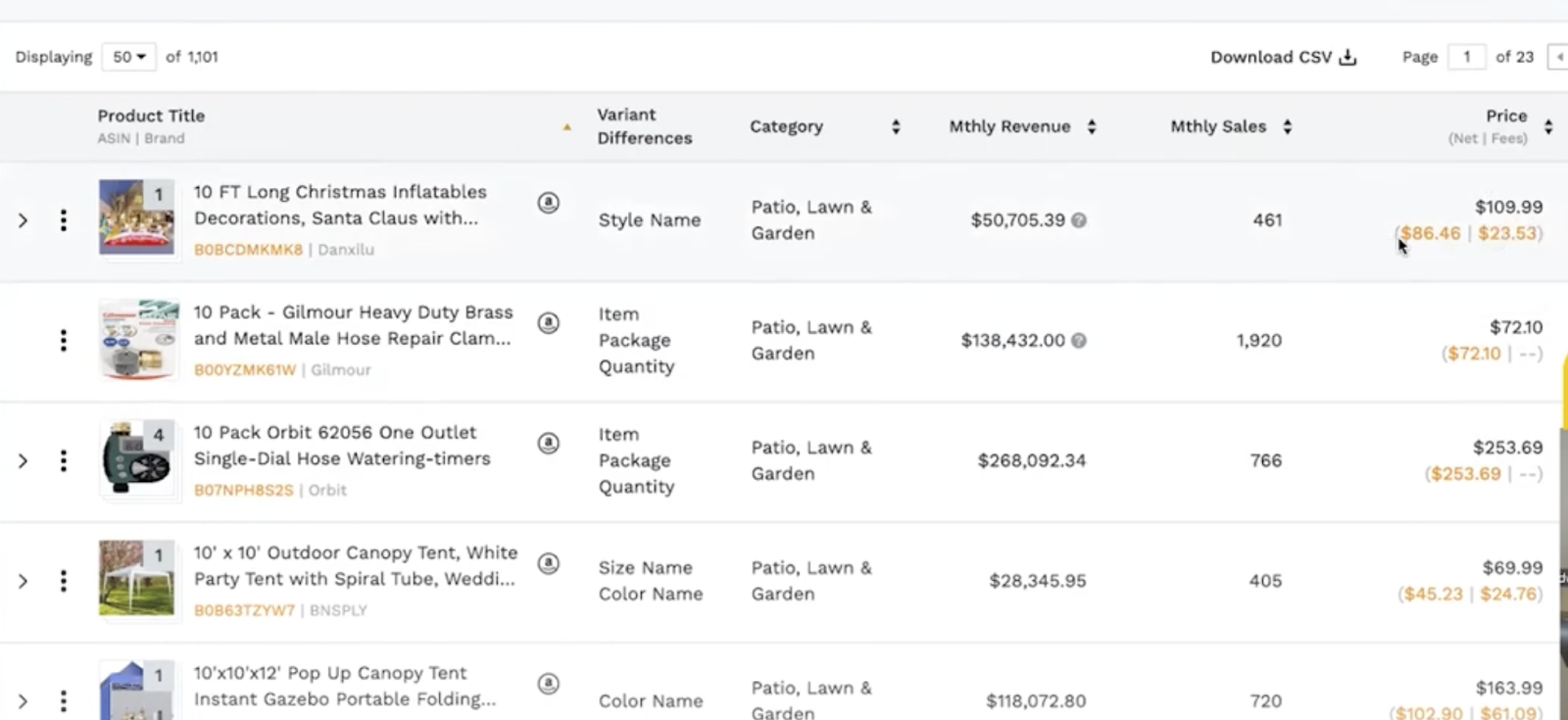Open the Displaying 50 rows dropdown

tap(128, 57)
